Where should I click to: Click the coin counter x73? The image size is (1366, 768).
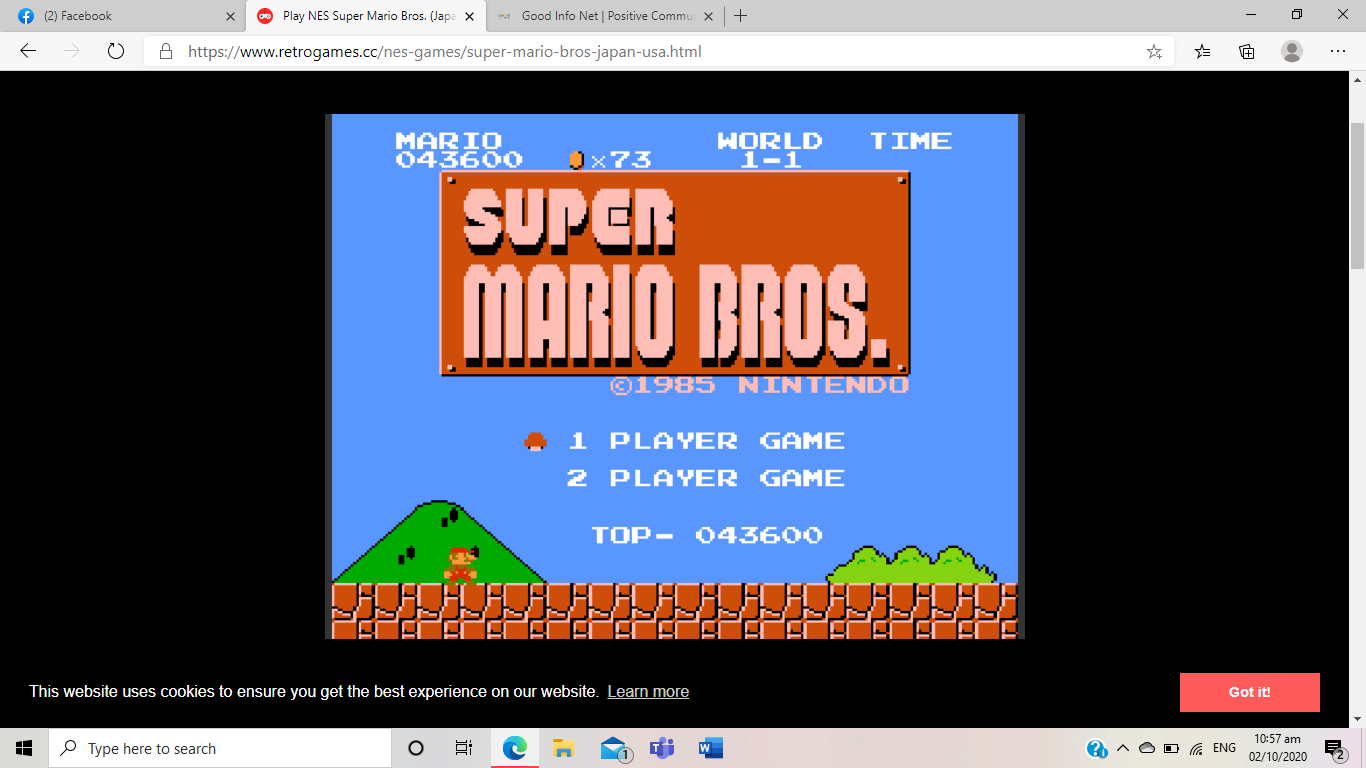610,159
